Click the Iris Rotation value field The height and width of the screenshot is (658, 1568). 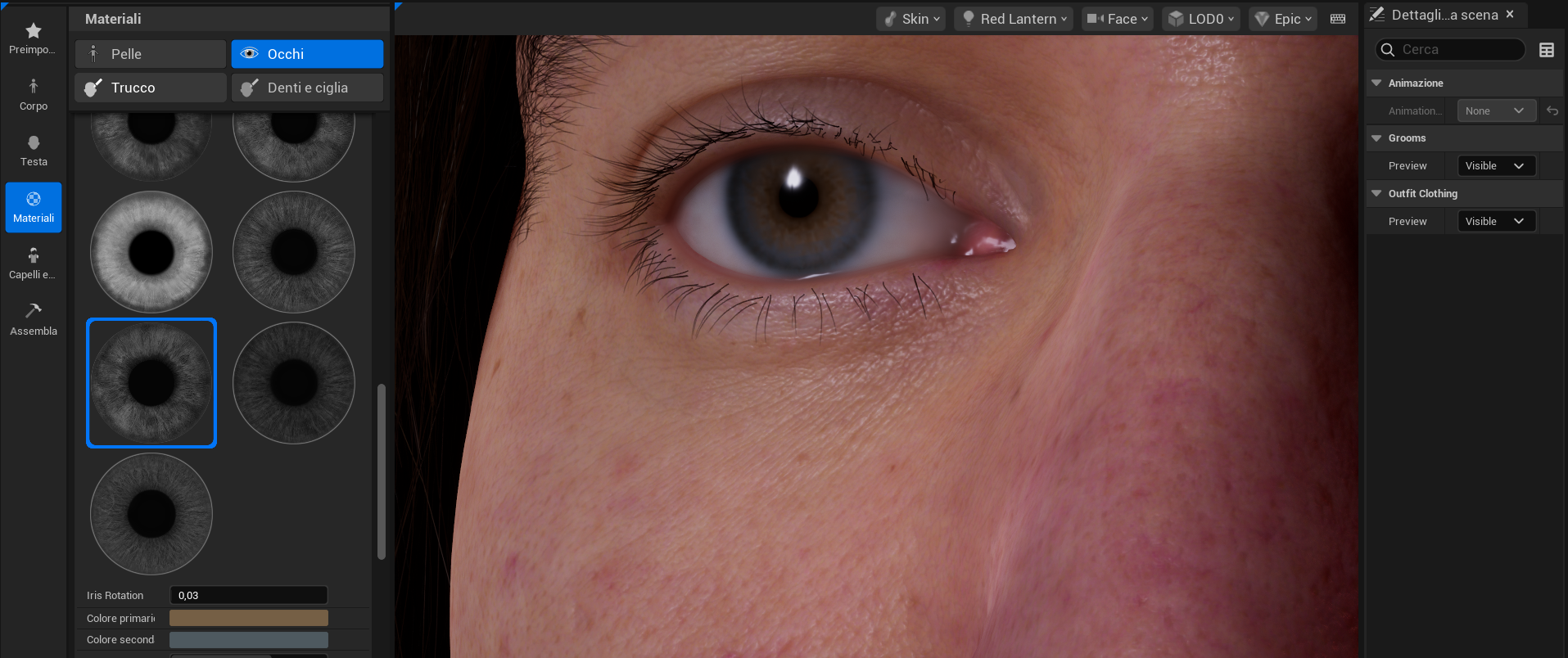(248, 595)
